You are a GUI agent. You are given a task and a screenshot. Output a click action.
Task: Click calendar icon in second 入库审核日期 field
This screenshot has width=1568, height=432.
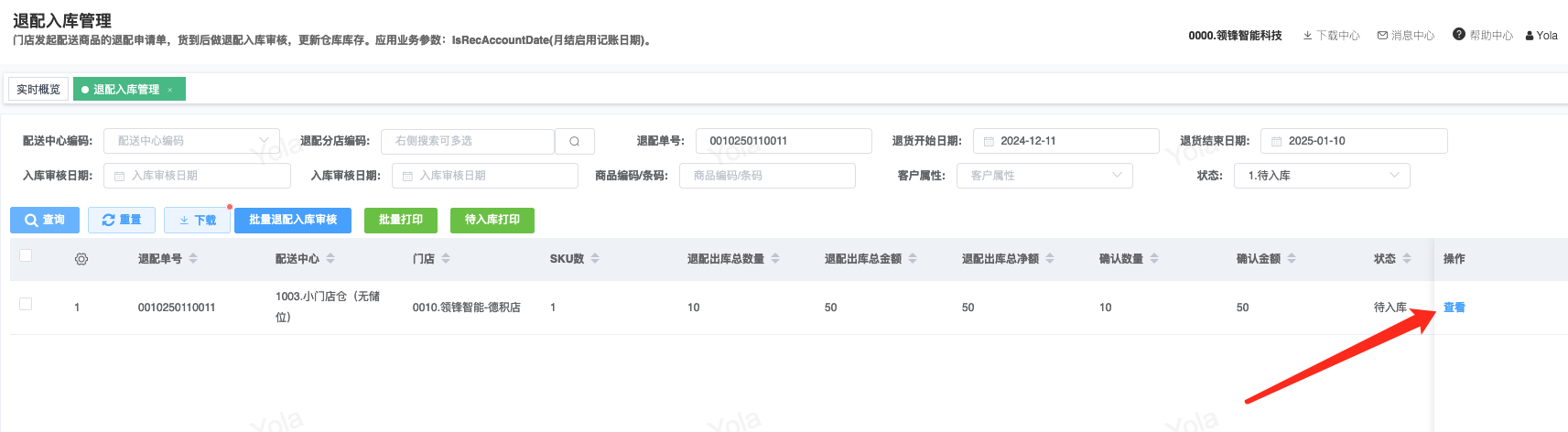coord(407,176)
